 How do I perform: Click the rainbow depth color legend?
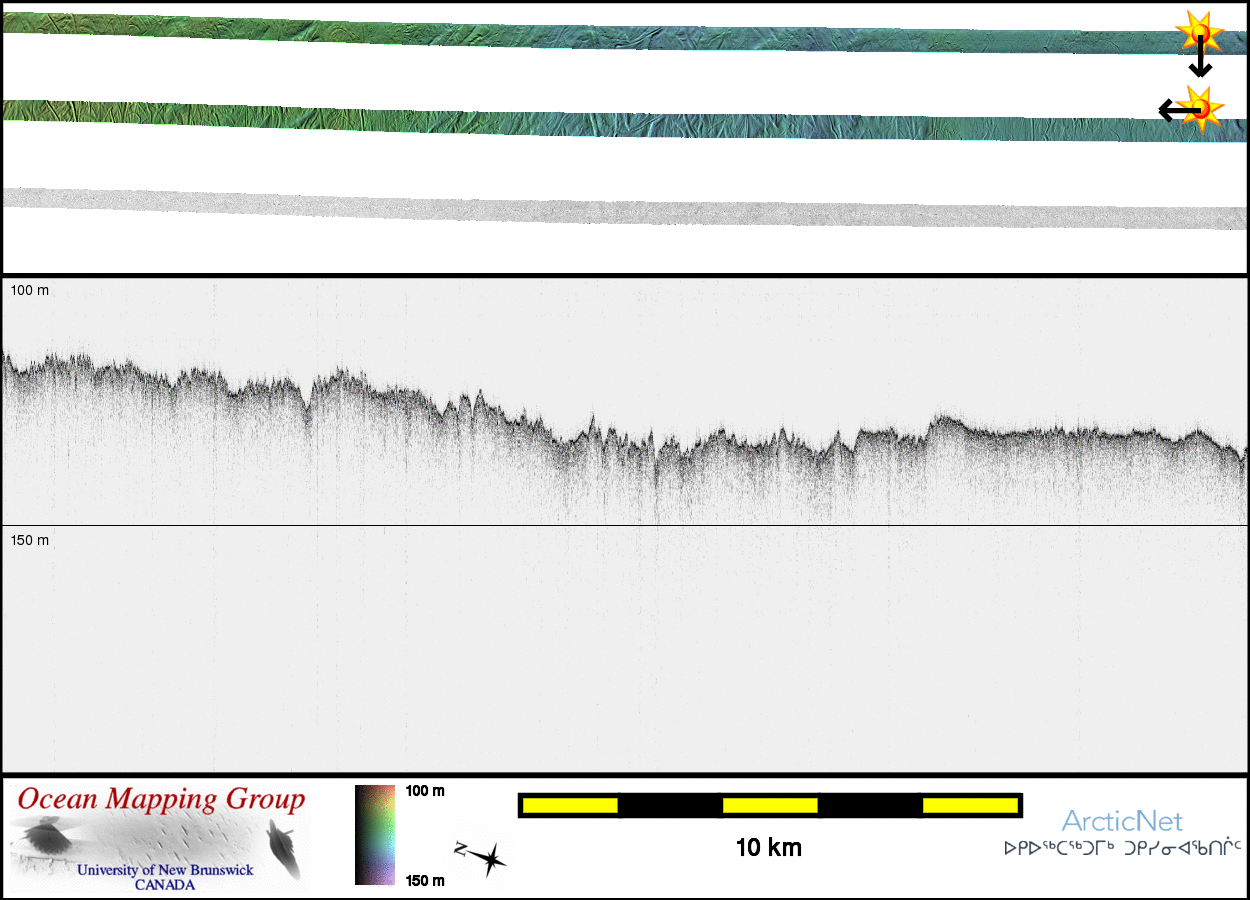375,835
